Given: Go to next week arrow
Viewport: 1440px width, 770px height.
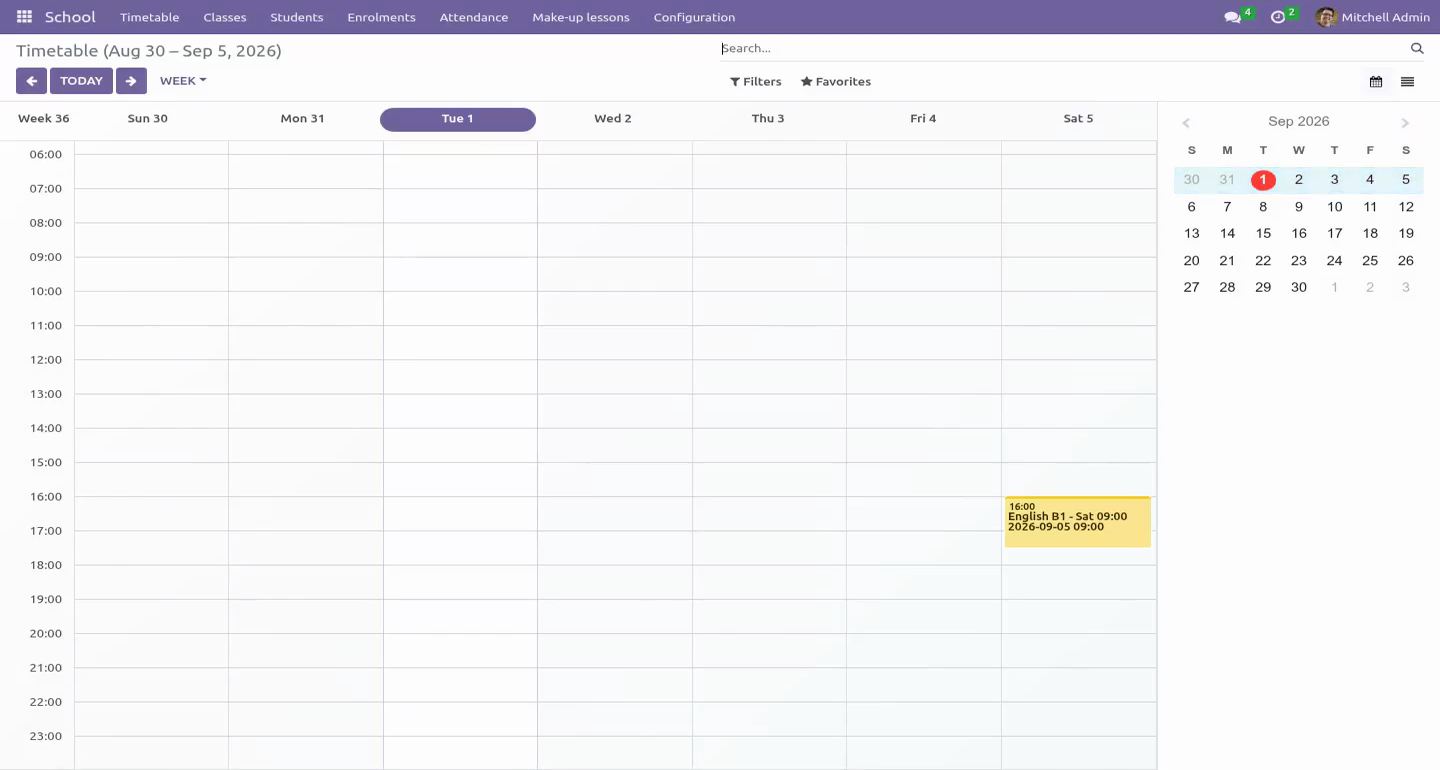Looking at the screenshot, I should coord(131,81).
